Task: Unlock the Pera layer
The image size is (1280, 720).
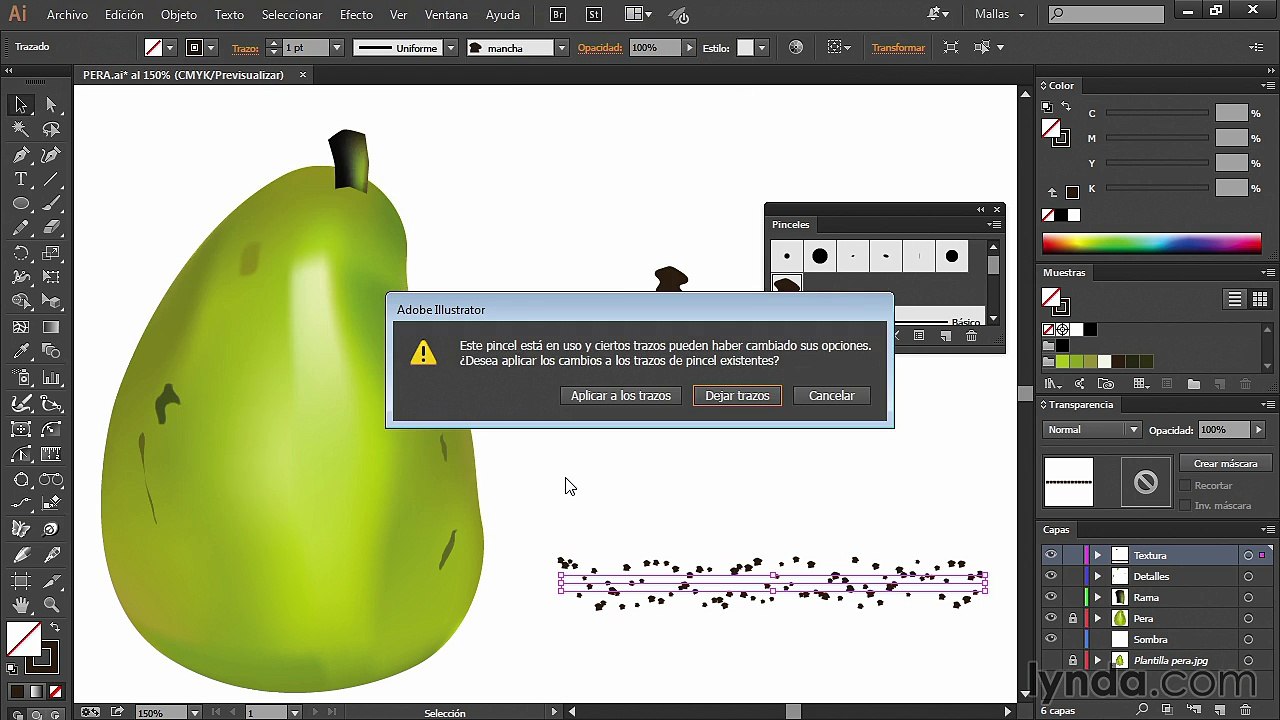Action: click(x=1072, y=618)
